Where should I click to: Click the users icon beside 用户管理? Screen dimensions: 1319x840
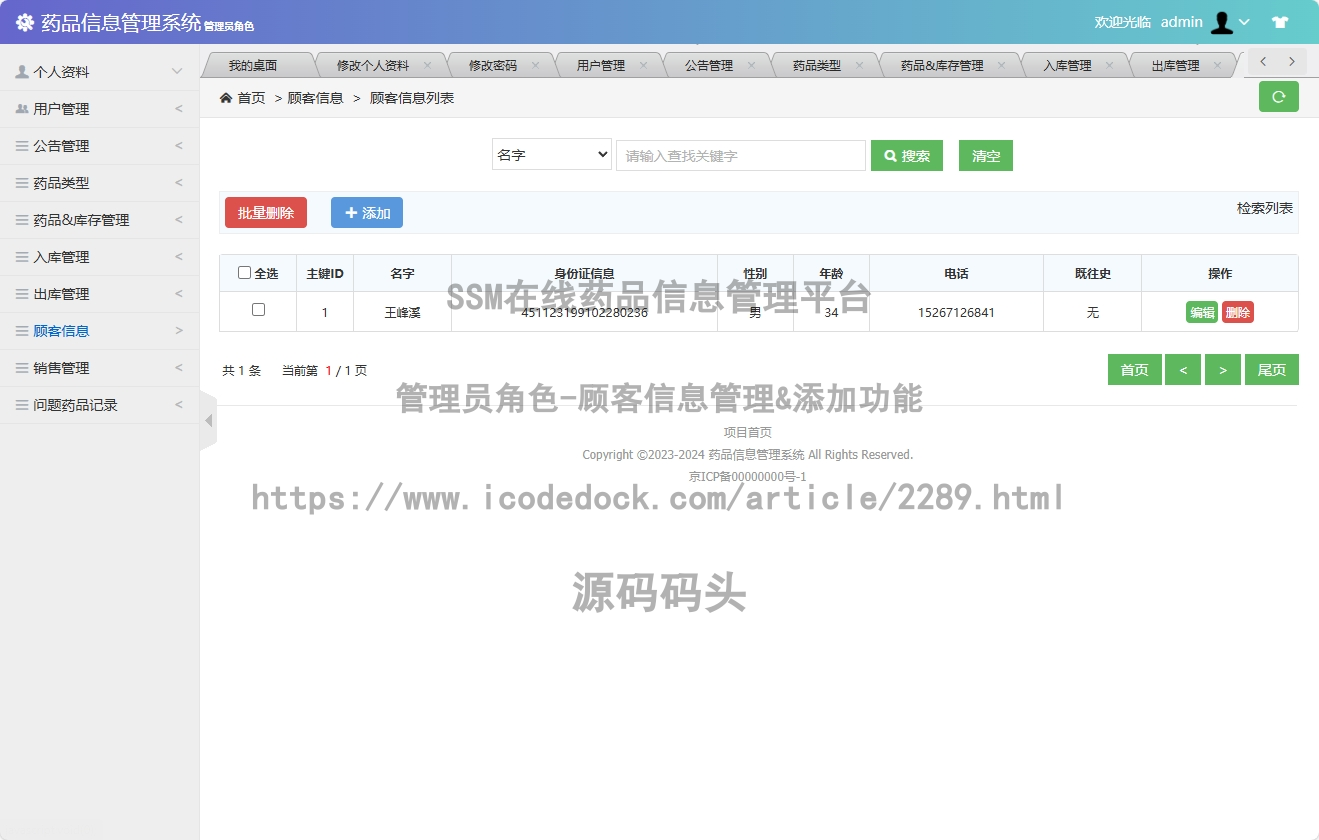tap(22, 109)
